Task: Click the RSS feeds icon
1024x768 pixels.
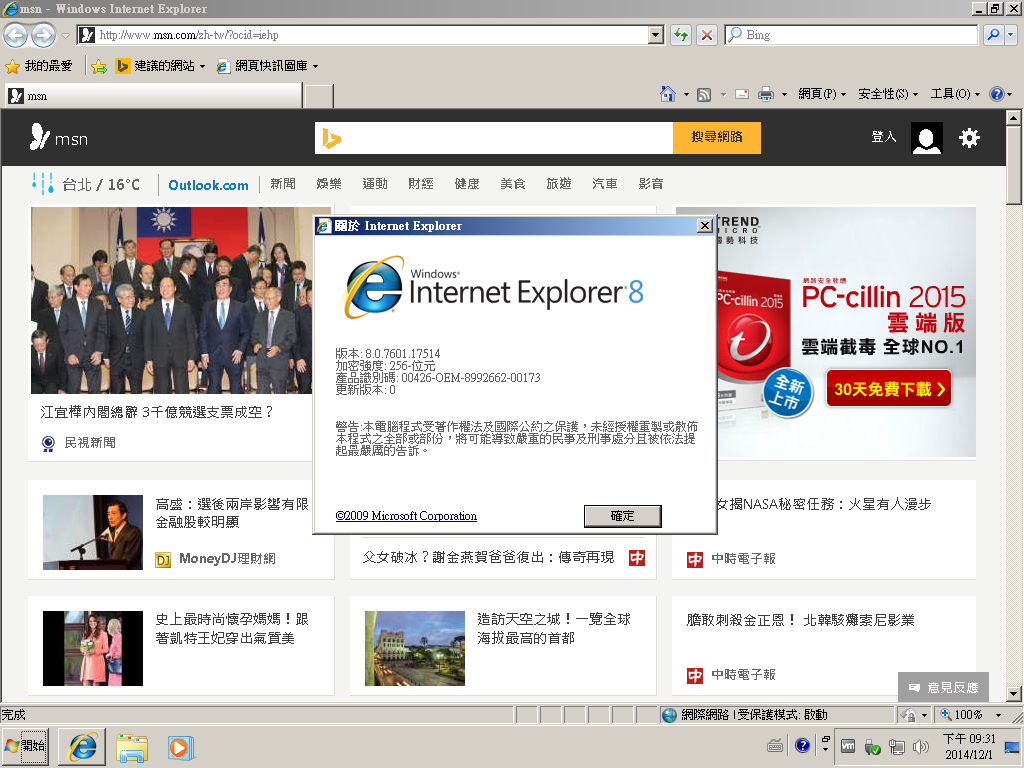Action: point(704,95)
